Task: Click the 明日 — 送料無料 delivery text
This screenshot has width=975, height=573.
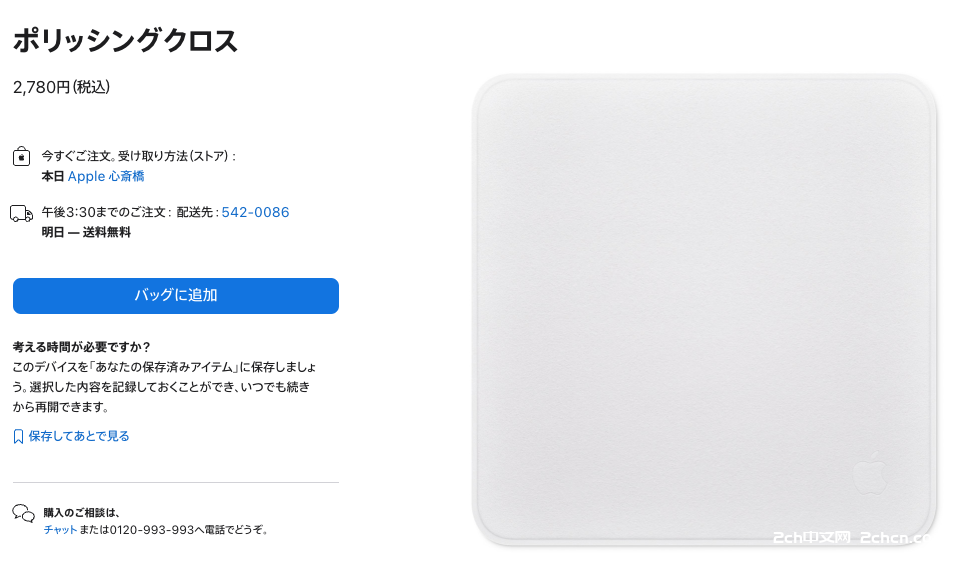Action: (x=86, y=232)
